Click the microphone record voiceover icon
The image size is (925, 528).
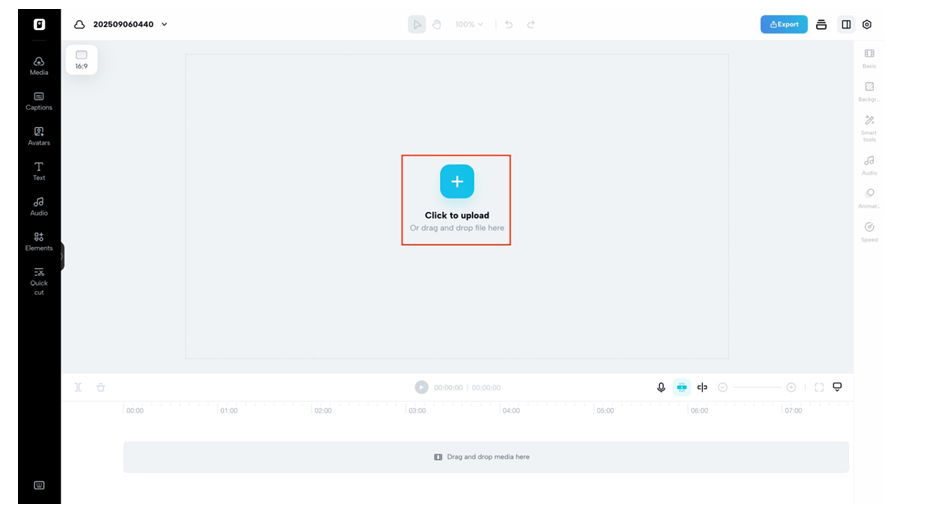click(x=661, y=387)
